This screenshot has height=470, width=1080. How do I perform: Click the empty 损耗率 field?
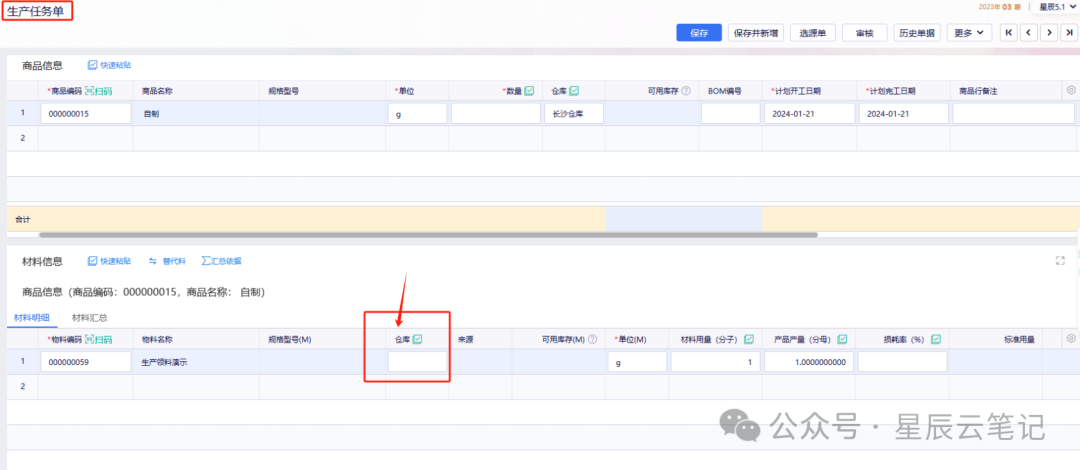click(902, 362)
